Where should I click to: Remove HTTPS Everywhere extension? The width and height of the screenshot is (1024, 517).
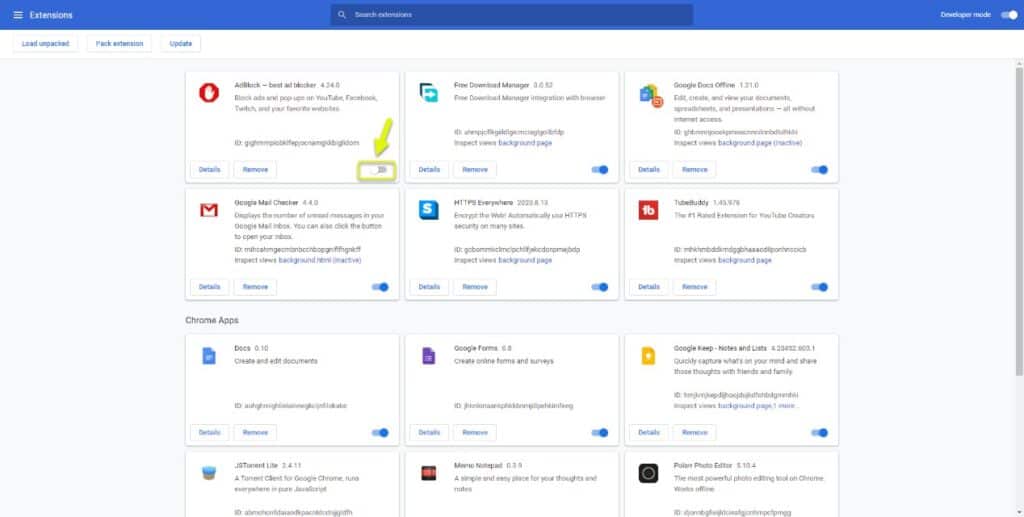coord(475,287)
